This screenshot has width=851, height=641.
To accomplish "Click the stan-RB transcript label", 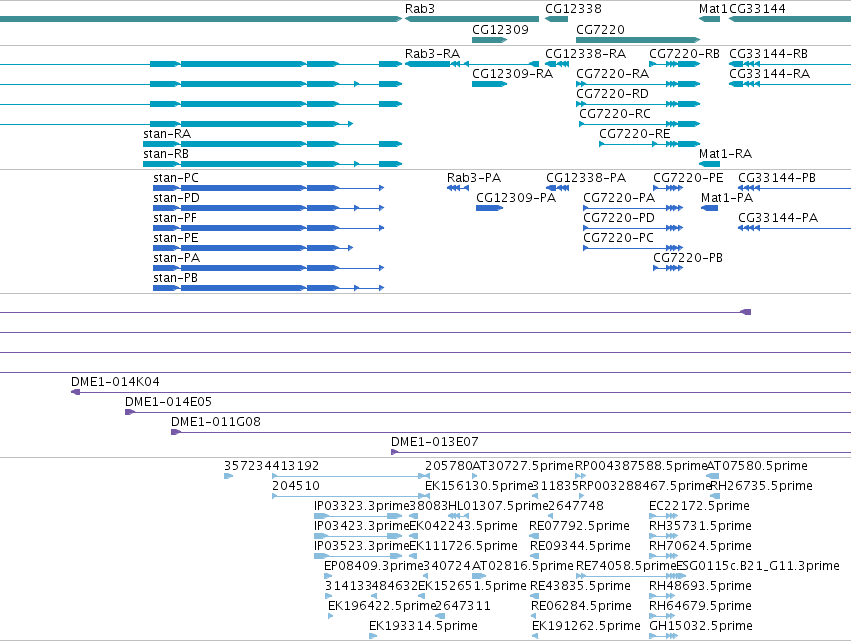I will [166, 154].
